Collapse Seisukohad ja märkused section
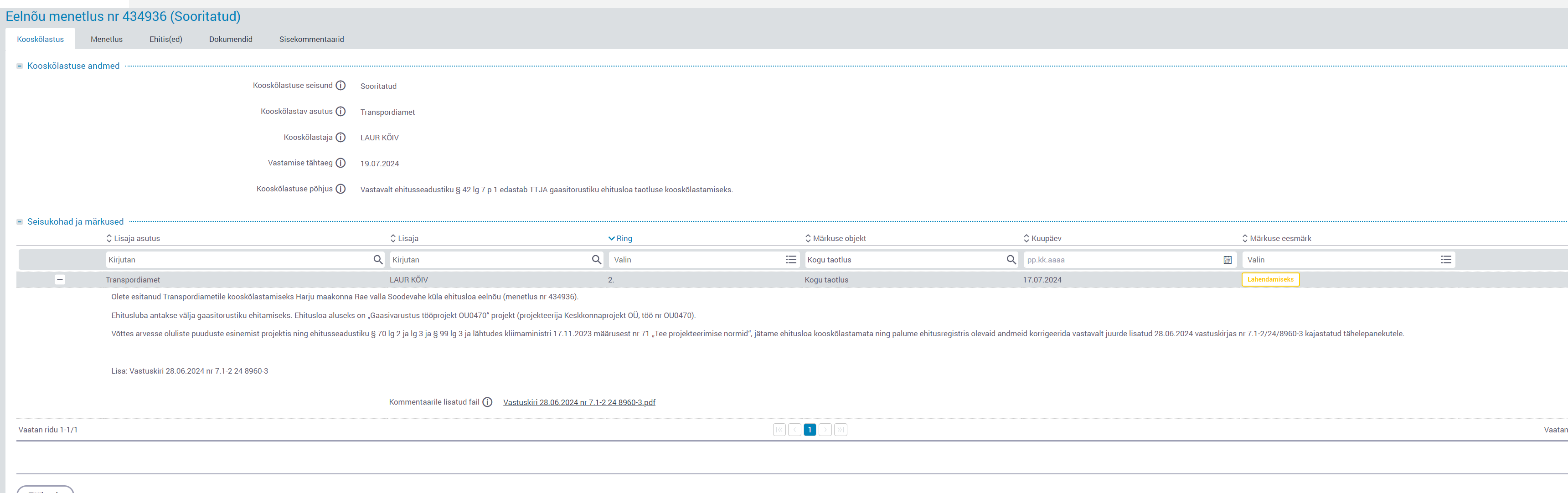The height and width of the screenshot is (493, 1568). [20, 222]
